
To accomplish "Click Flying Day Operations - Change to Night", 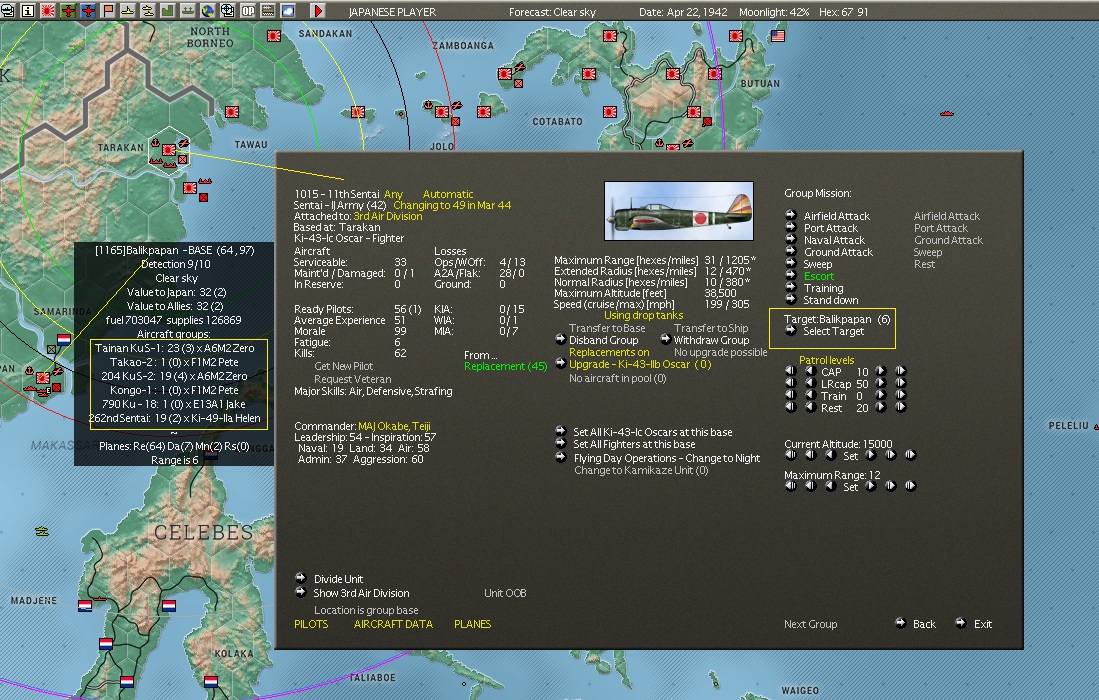I will (561, 457).
